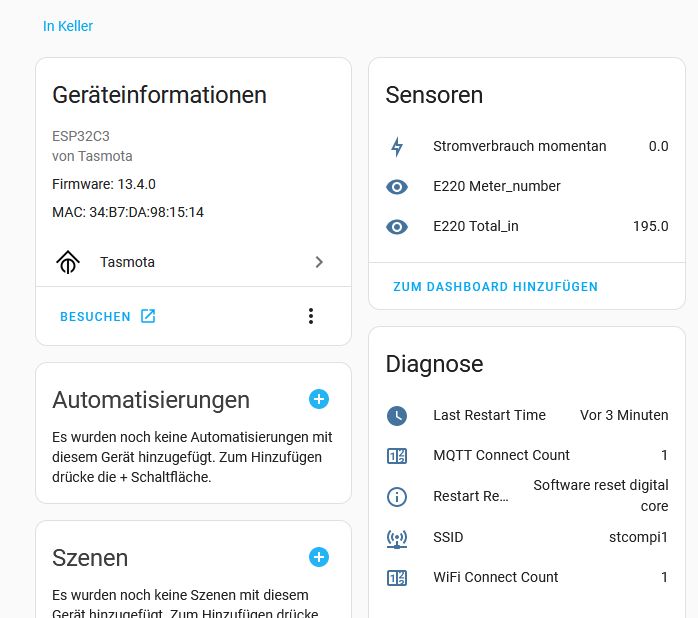Select the Stromverbrauch momentan sensor row
Viewport: 698px width, 618px height.
(x=520, y=147)
